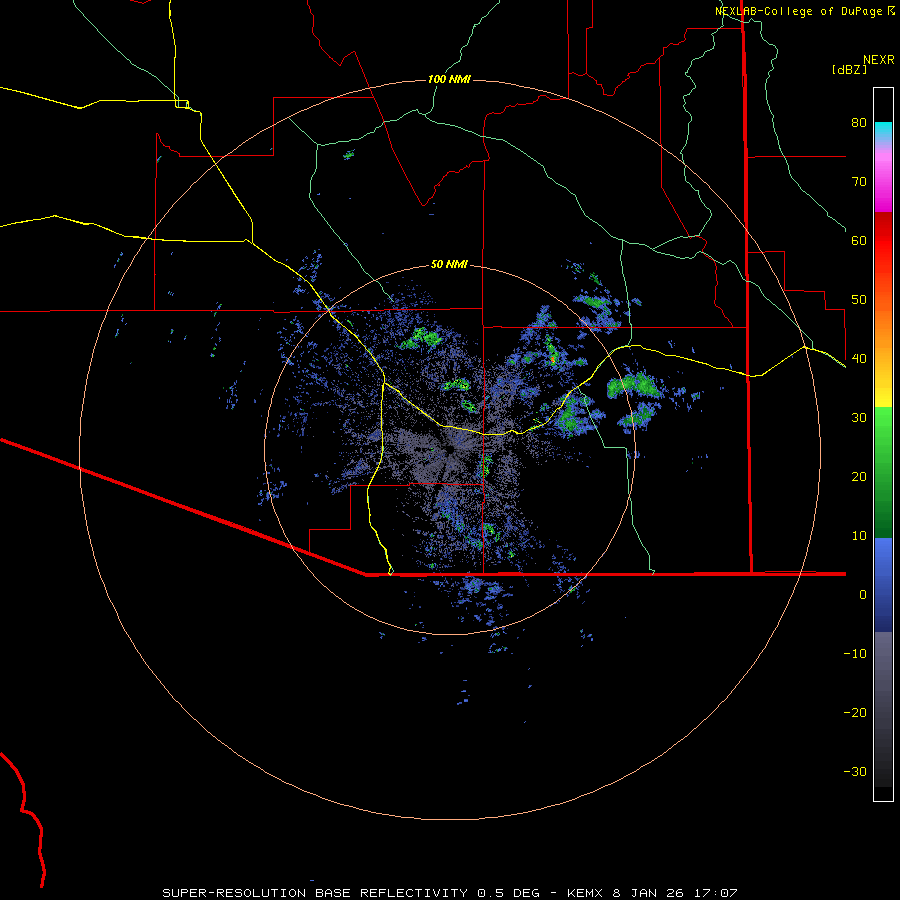This screenshot has height=900, width=900.
Task: Click the -30 value on the dBZ scale
Action: [x=855, y=772]
